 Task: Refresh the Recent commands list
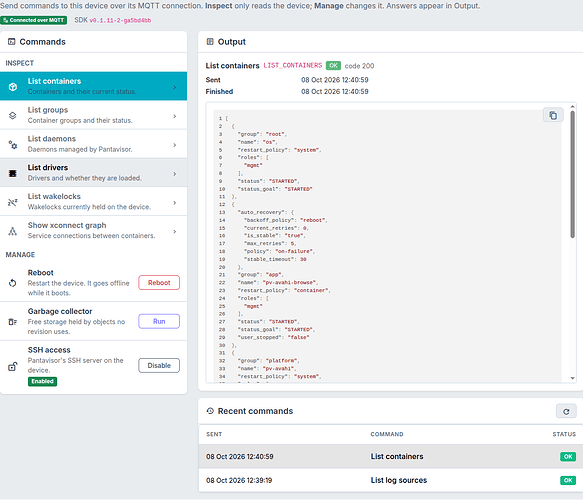tap(566, 412)
